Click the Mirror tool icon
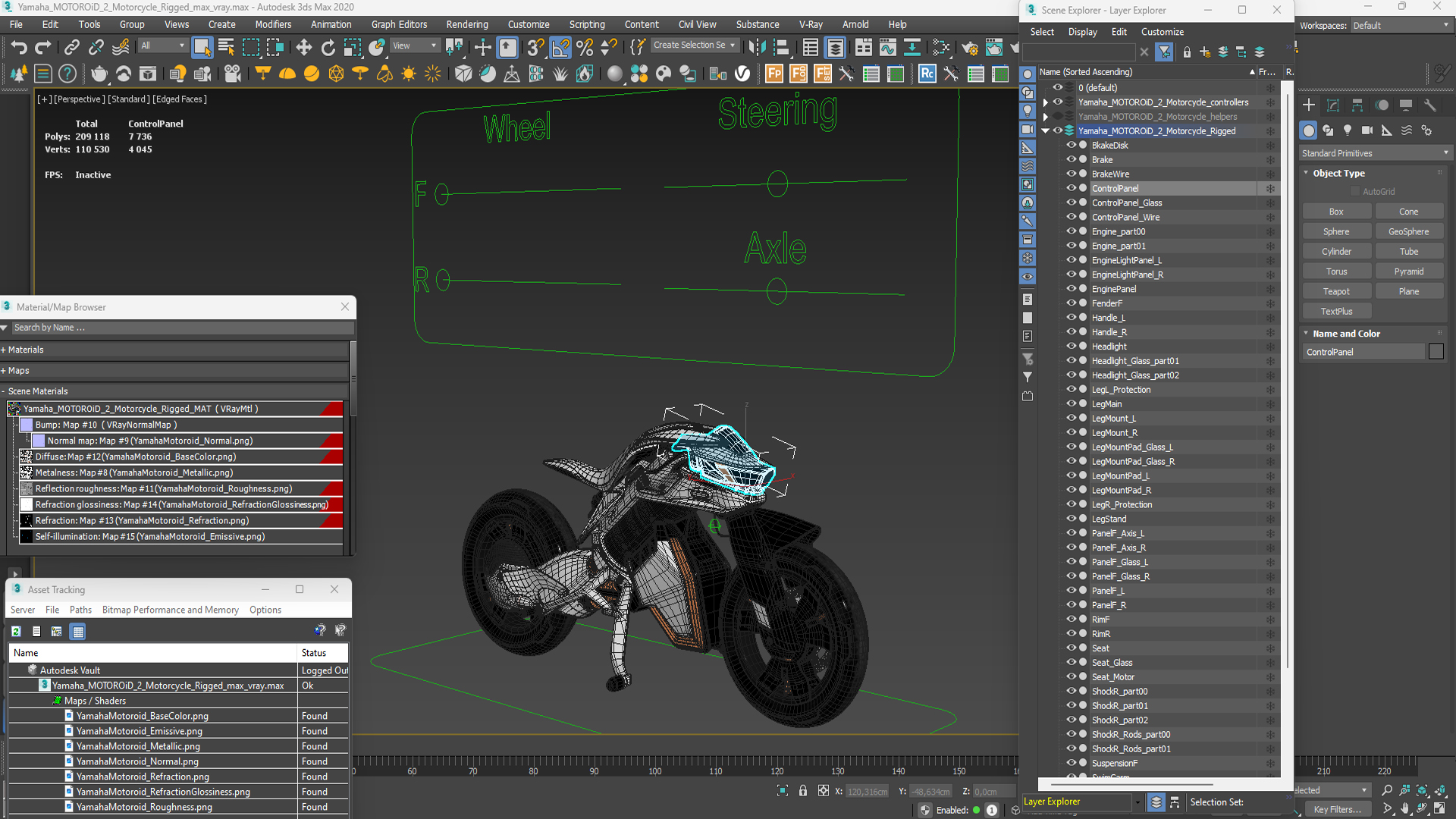Screen dimensions: 1456x819 coord(756,48)
